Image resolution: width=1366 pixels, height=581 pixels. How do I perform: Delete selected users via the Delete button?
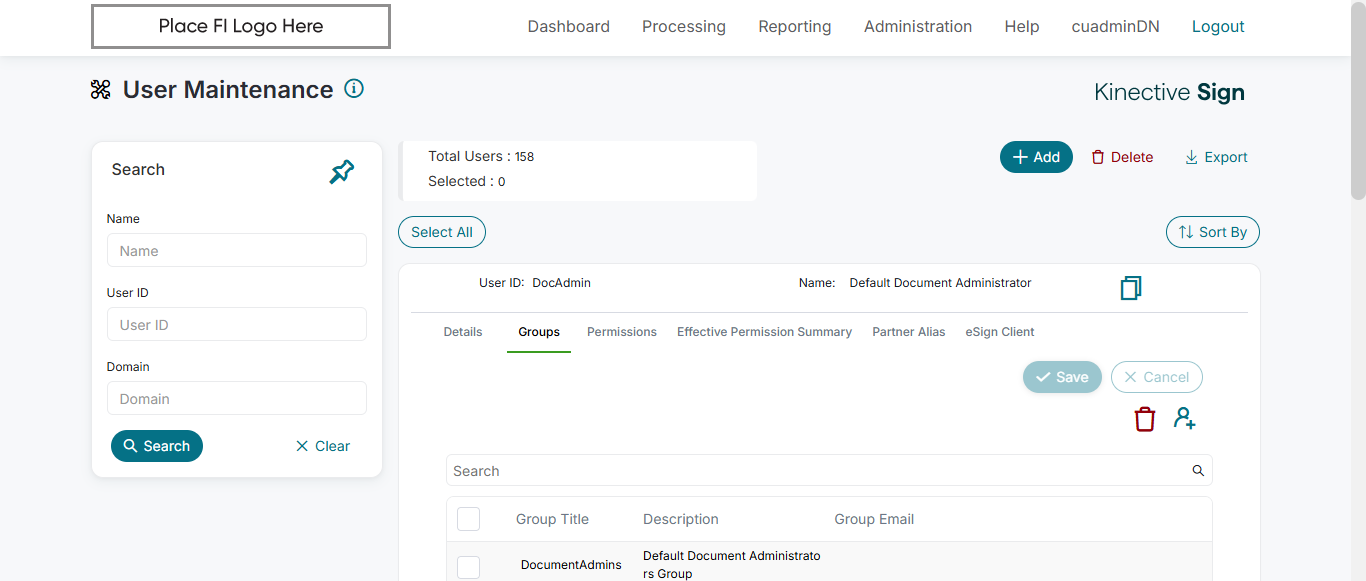pos(1122,157)
